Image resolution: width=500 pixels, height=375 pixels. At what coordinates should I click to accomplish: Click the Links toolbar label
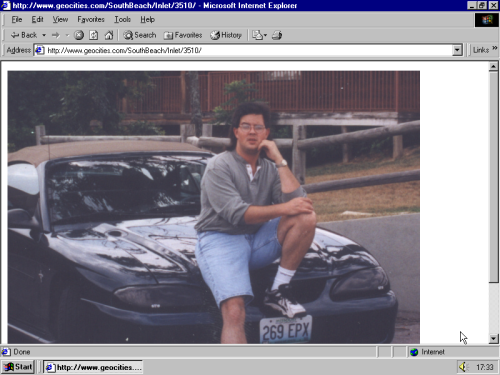click(481, 50)
